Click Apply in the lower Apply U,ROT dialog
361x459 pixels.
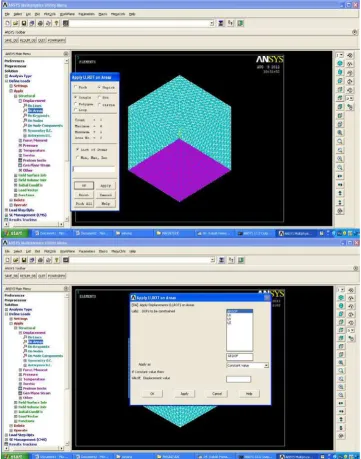[185, 394]
